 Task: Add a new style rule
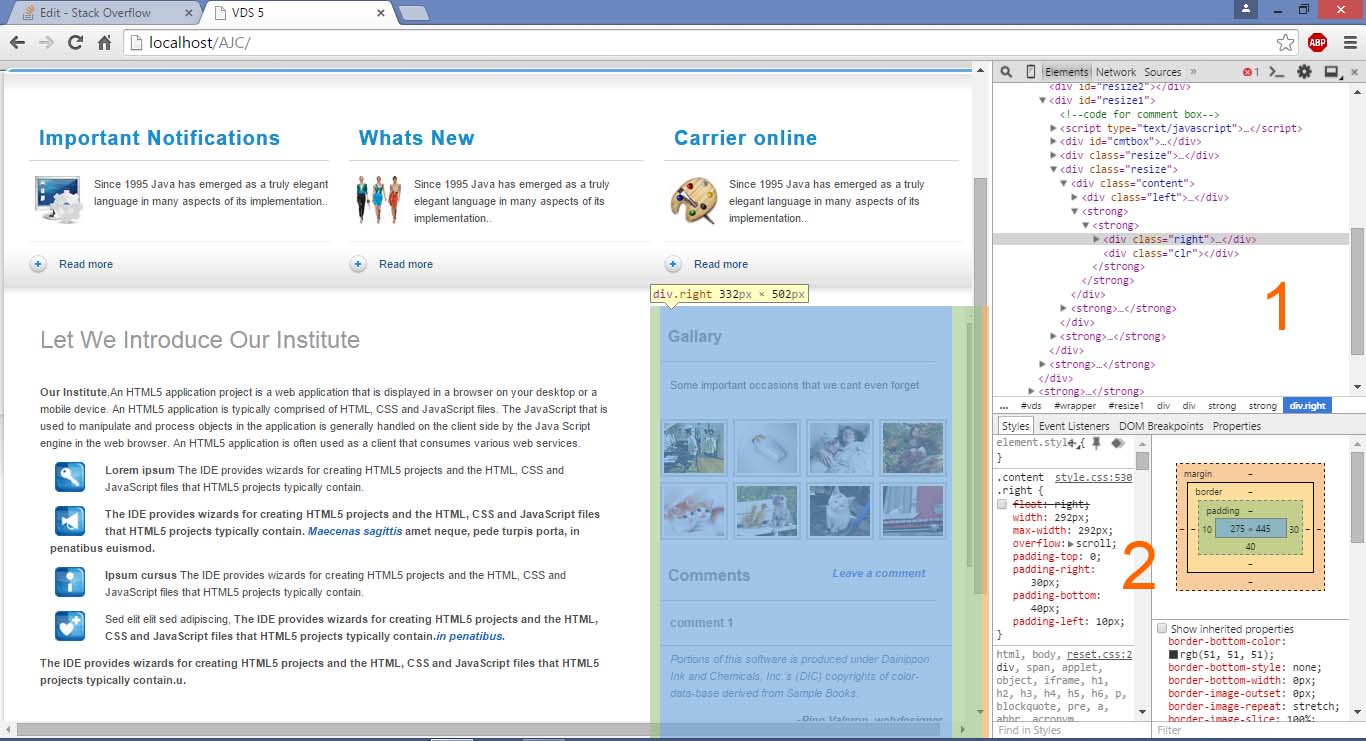pos(1073,443)
